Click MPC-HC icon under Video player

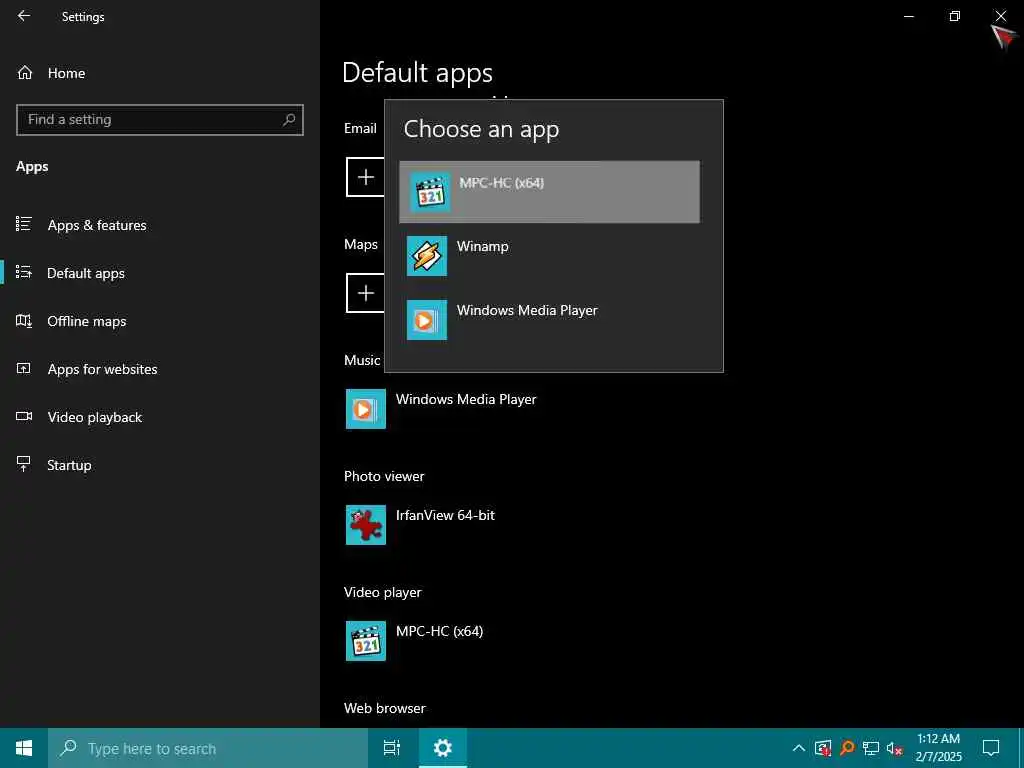(x=366, y=641)
